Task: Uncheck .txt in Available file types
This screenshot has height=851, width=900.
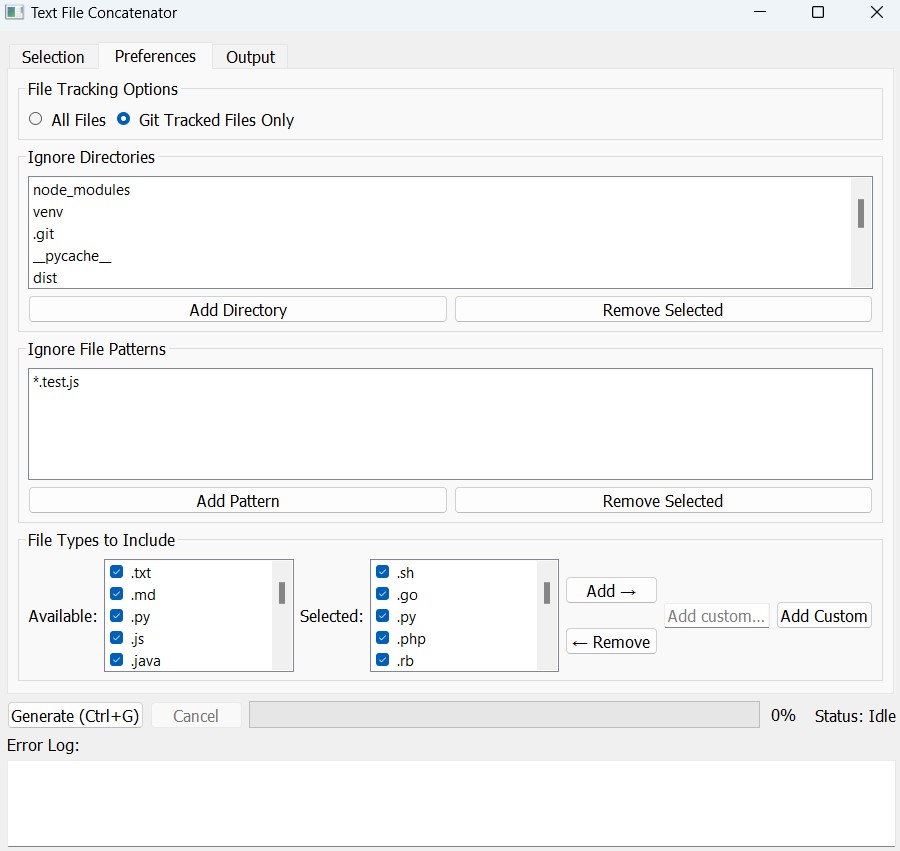Action: coord(117,572)
